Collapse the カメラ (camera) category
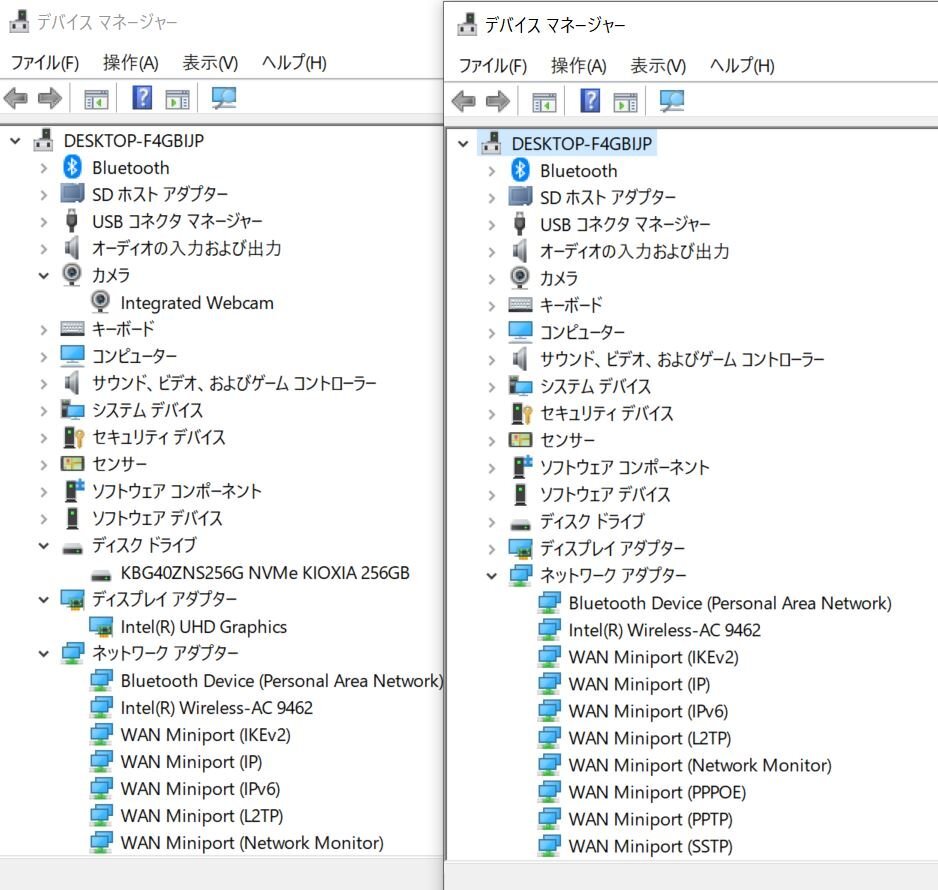The height and width of the screenshot is (890, 938). pos(42,275)
